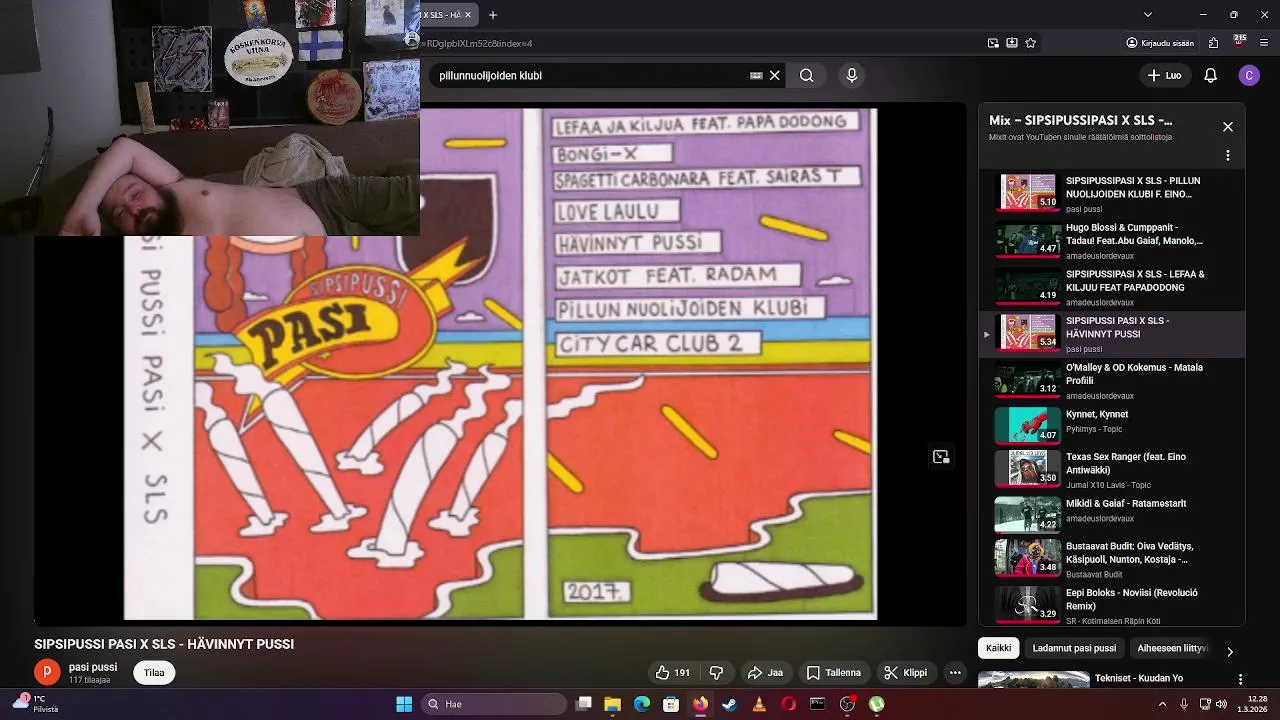Play Mikidi & Galaf Ratamestarit
Viewport: 1280px width, 720px height.
pos(1112,513)
